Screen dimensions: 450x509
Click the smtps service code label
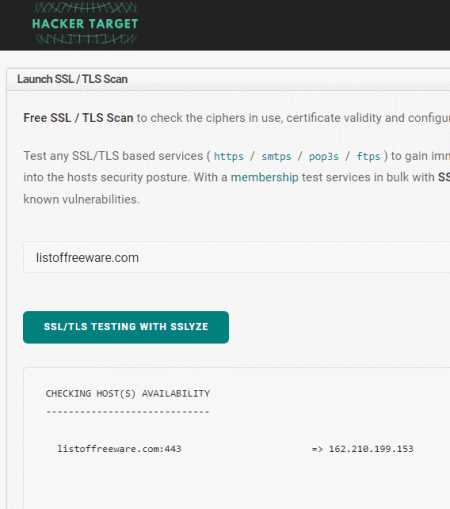pos(276,156)
